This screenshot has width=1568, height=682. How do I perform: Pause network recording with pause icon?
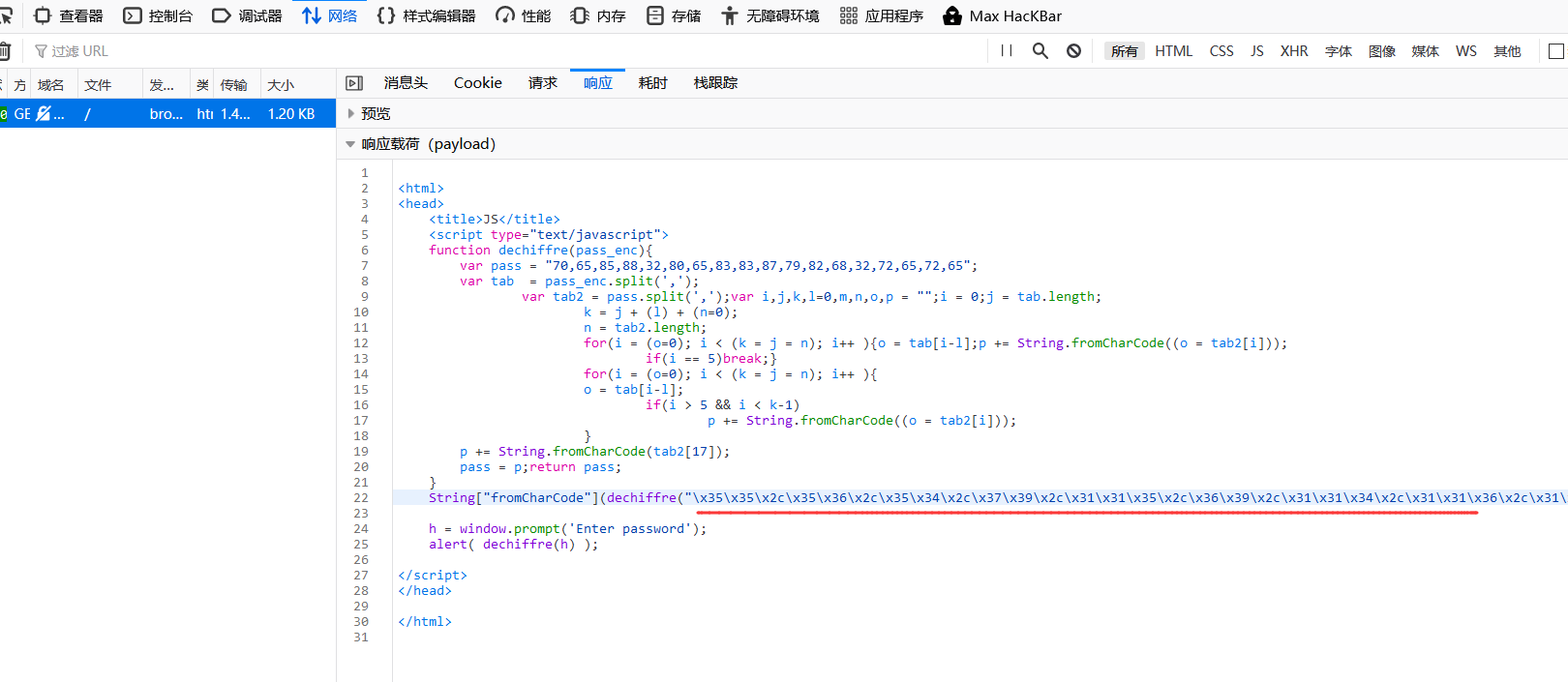[1007, 50]
